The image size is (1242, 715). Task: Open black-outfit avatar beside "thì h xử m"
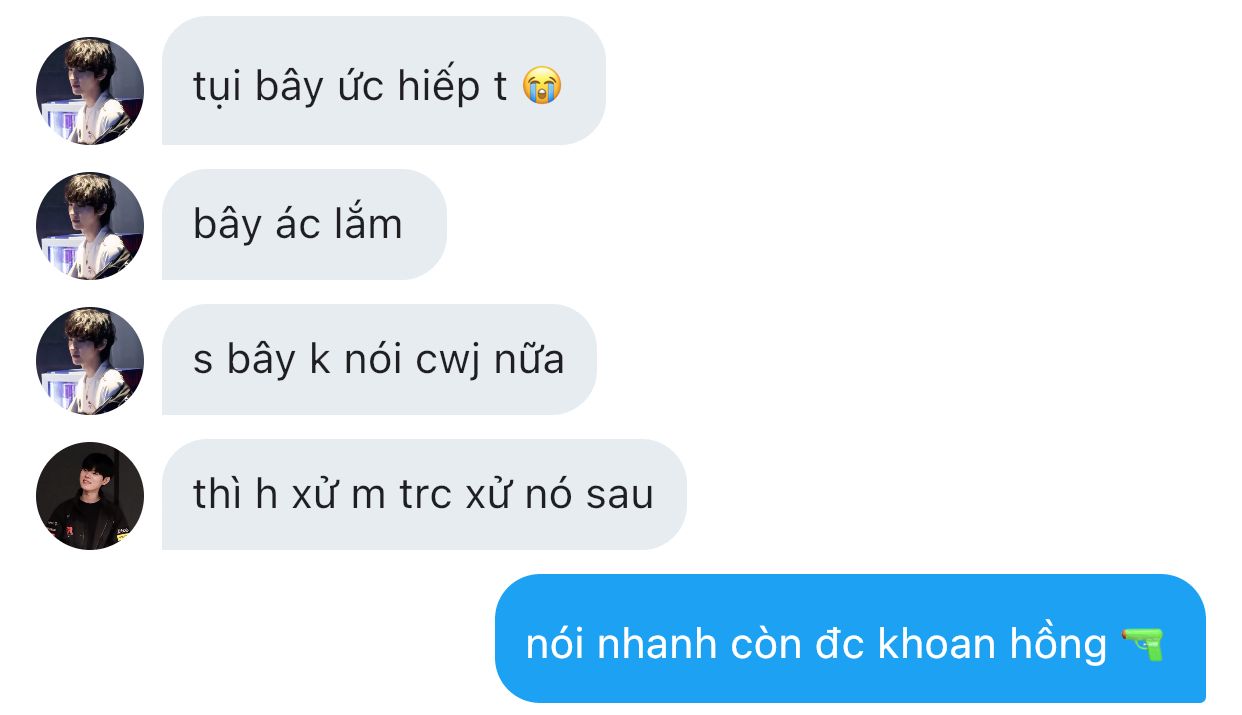click(90, 496)
